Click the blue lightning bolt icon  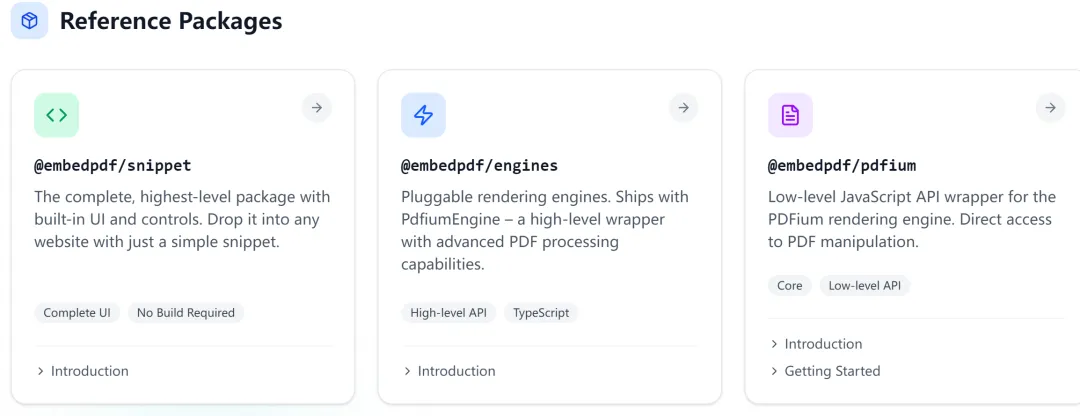click(423, 115)
